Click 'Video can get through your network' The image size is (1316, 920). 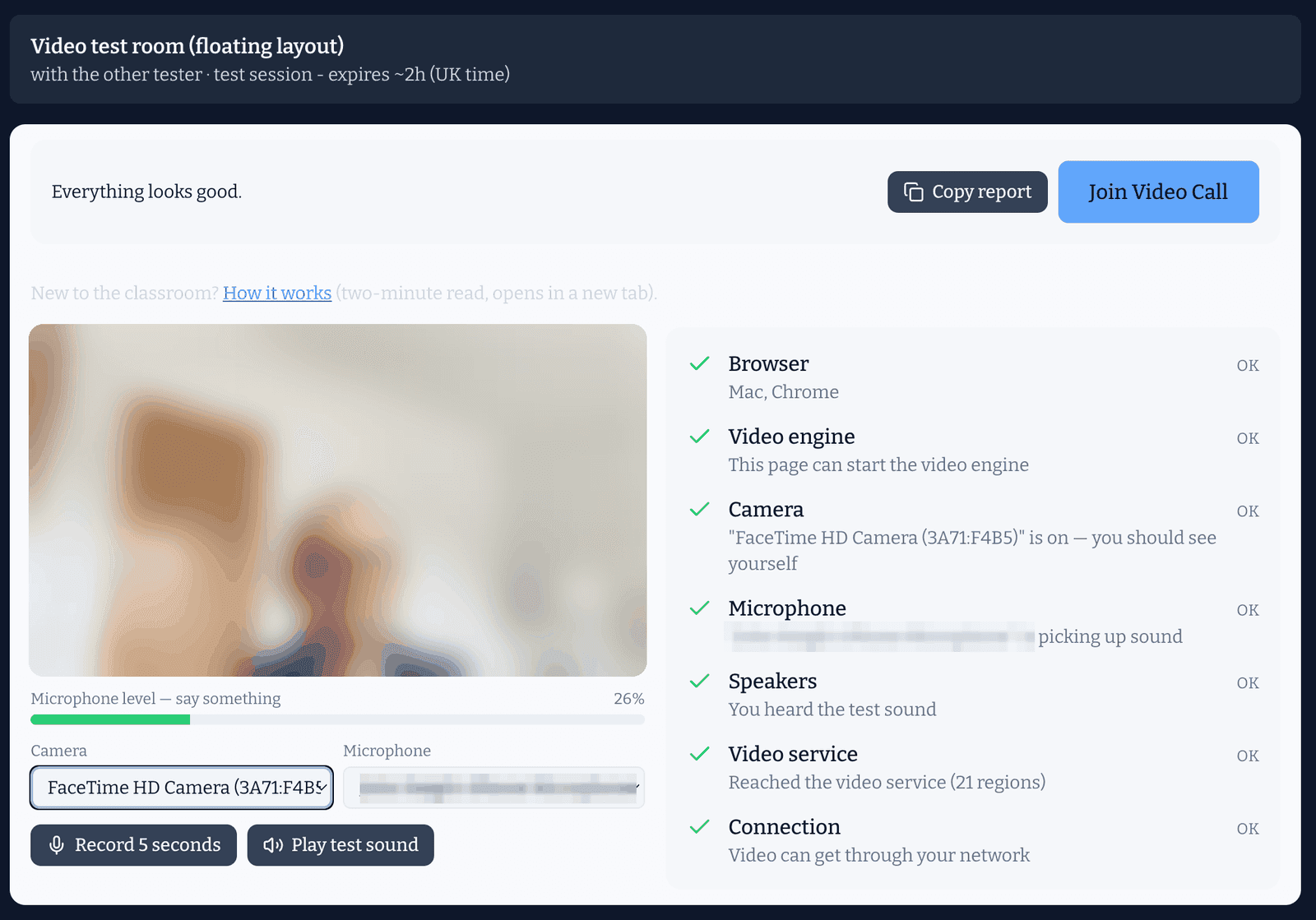(878, 855)
